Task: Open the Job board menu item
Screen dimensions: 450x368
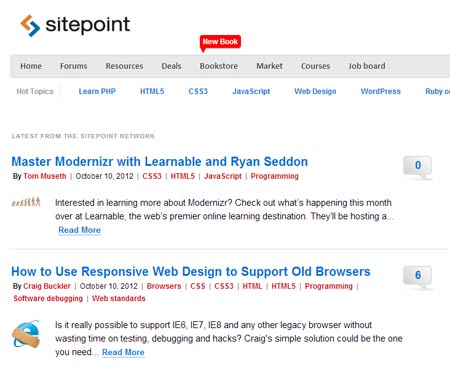Action: (x=367, y=66)
